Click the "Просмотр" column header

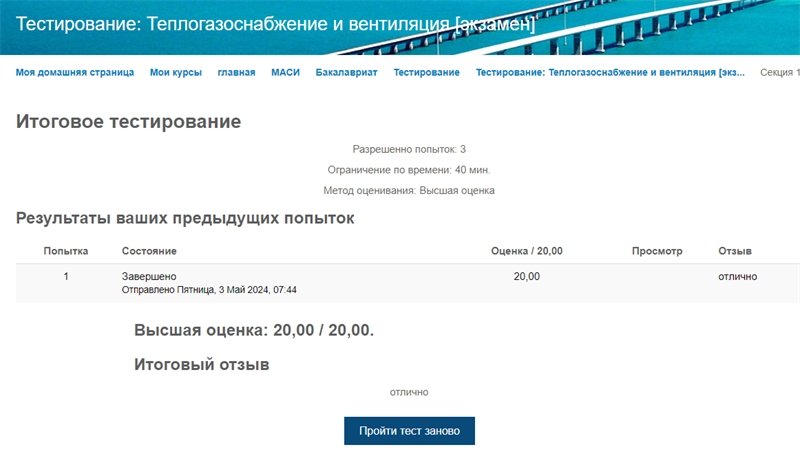(x=657, y=251)
